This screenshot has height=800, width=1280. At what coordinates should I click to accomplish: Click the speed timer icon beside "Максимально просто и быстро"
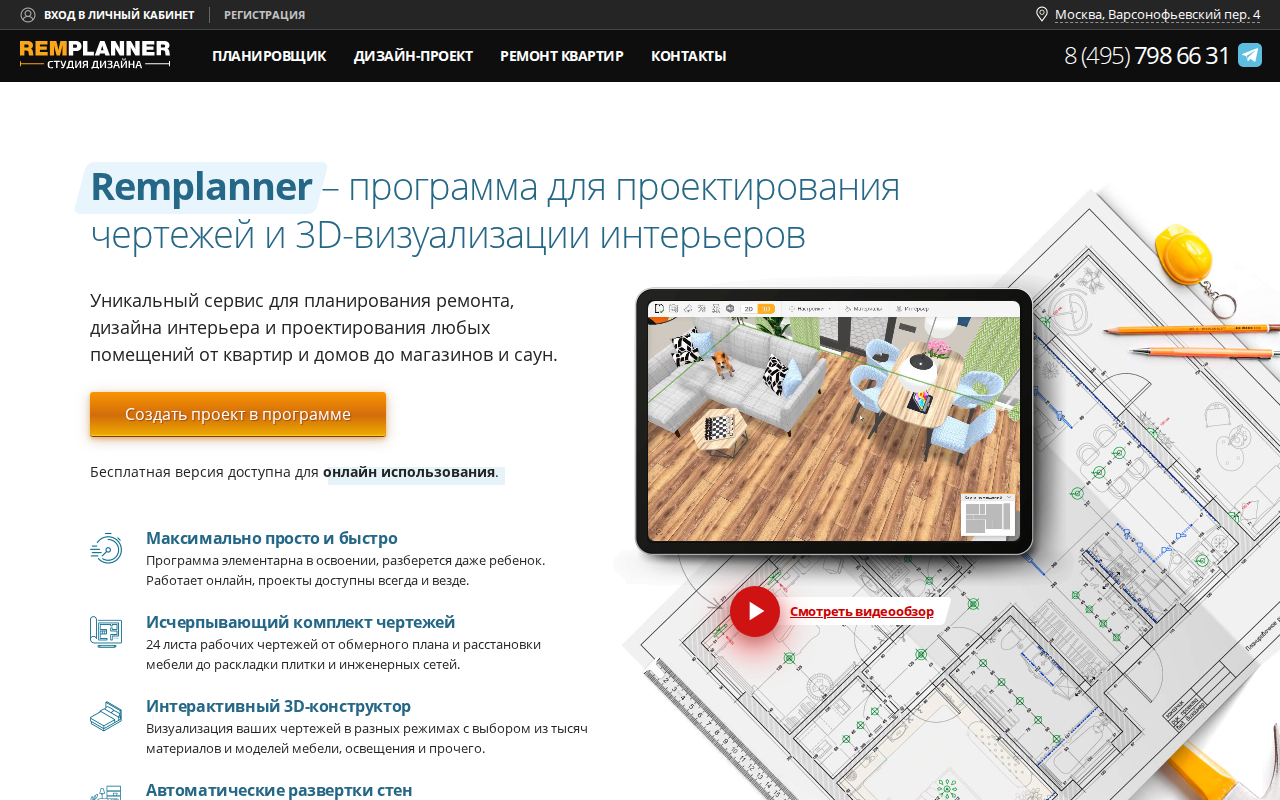(x=106, y=548)
